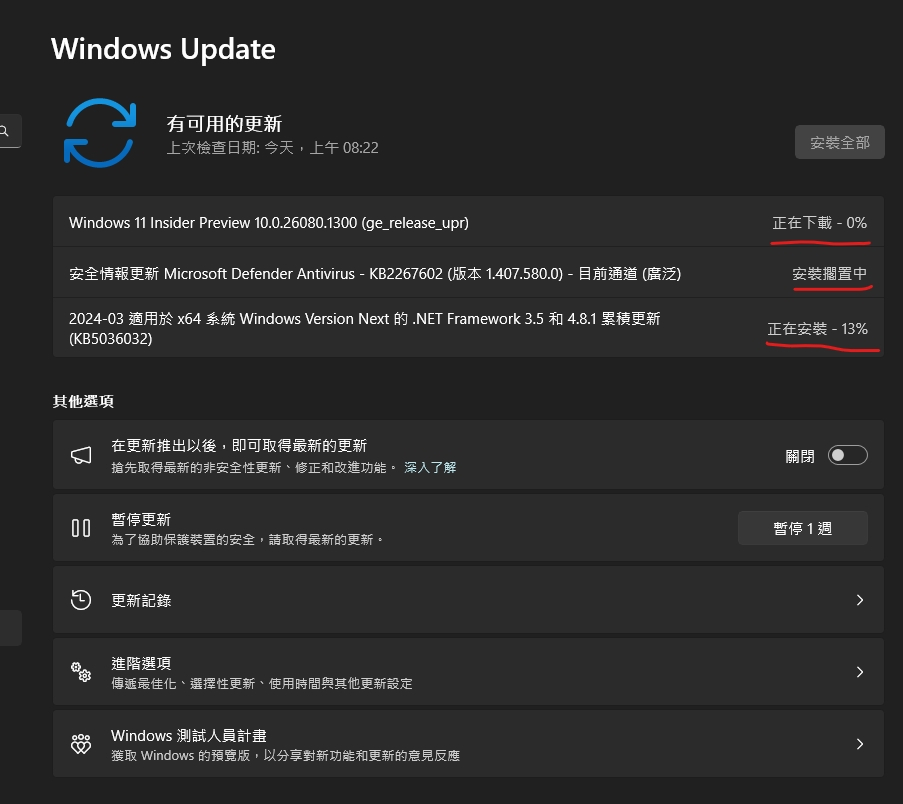Expand 更新記錄 with its chevron arrow
Screen dimensions: 903x804
[860, 600]
